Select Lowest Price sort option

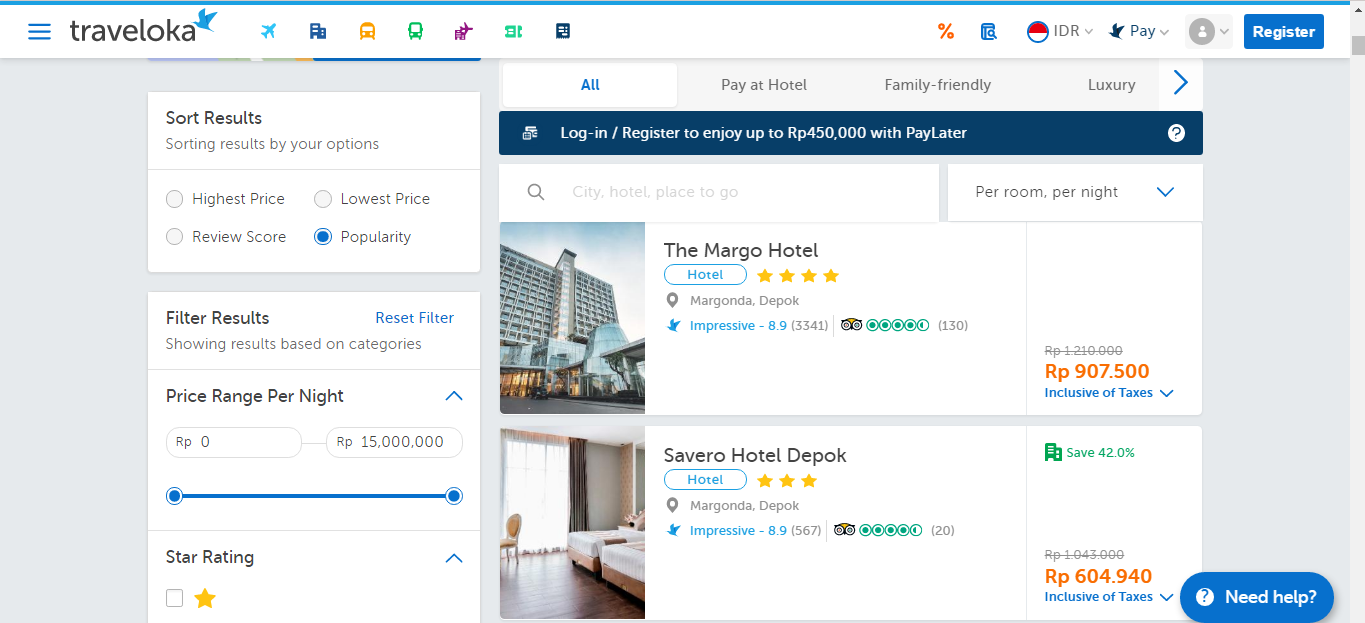322,199
